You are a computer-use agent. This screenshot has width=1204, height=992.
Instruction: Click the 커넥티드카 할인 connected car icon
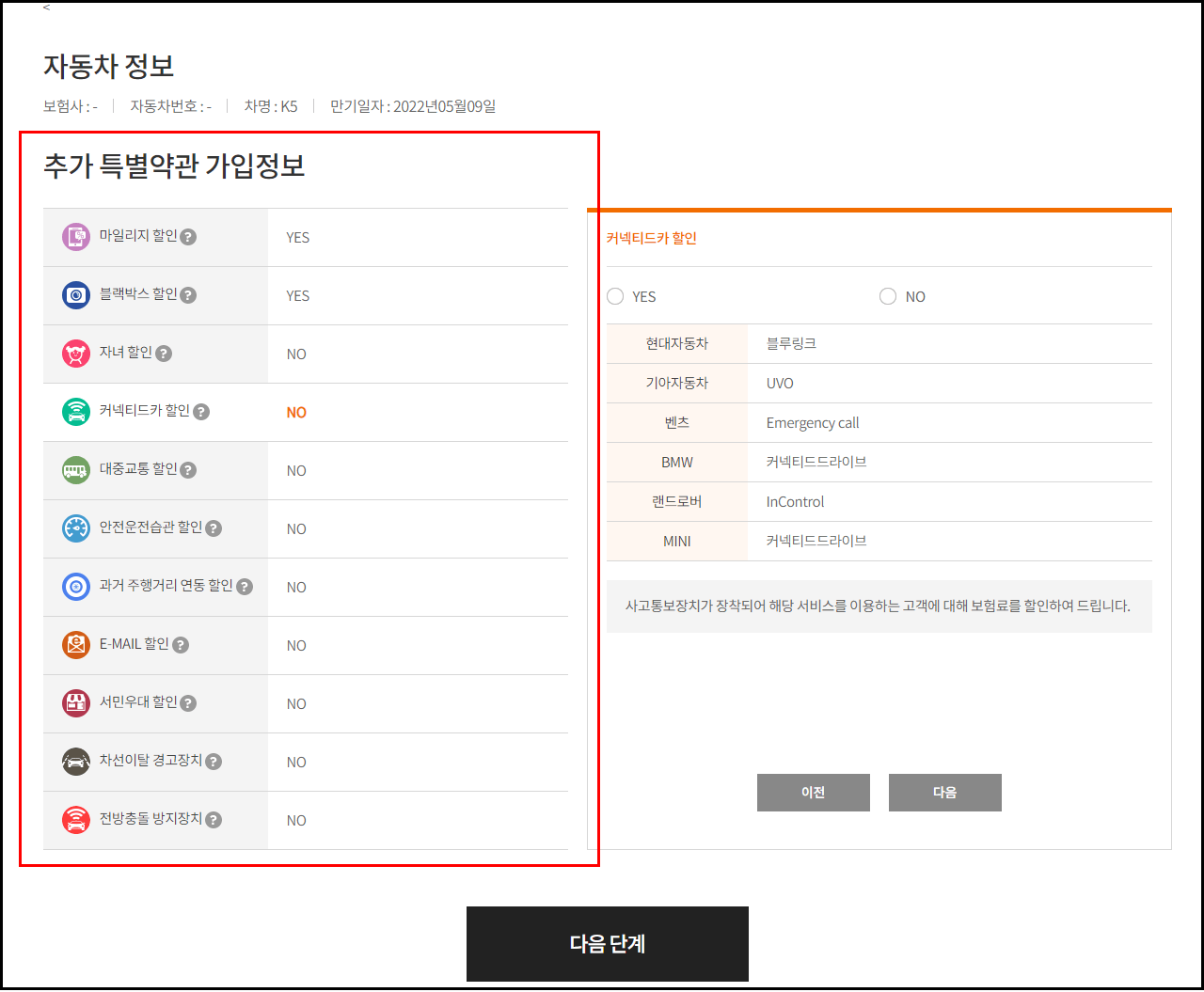[75, 412]
